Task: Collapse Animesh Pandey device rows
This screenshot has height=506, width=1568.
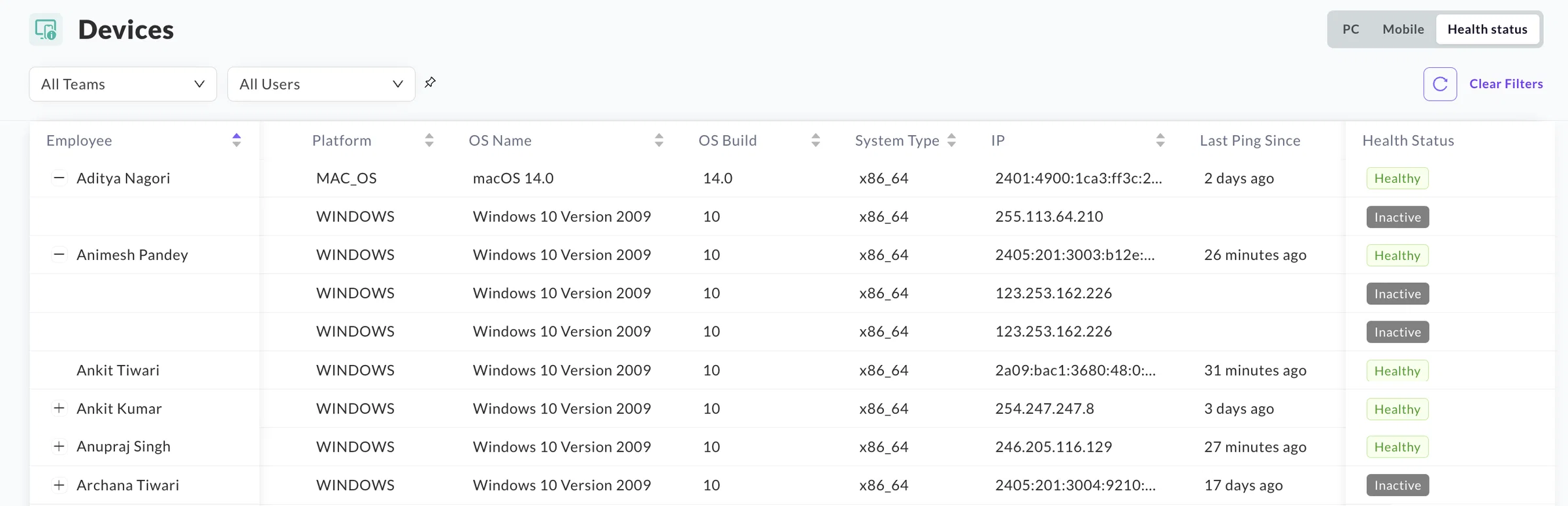Action: (x=59, y=255)
